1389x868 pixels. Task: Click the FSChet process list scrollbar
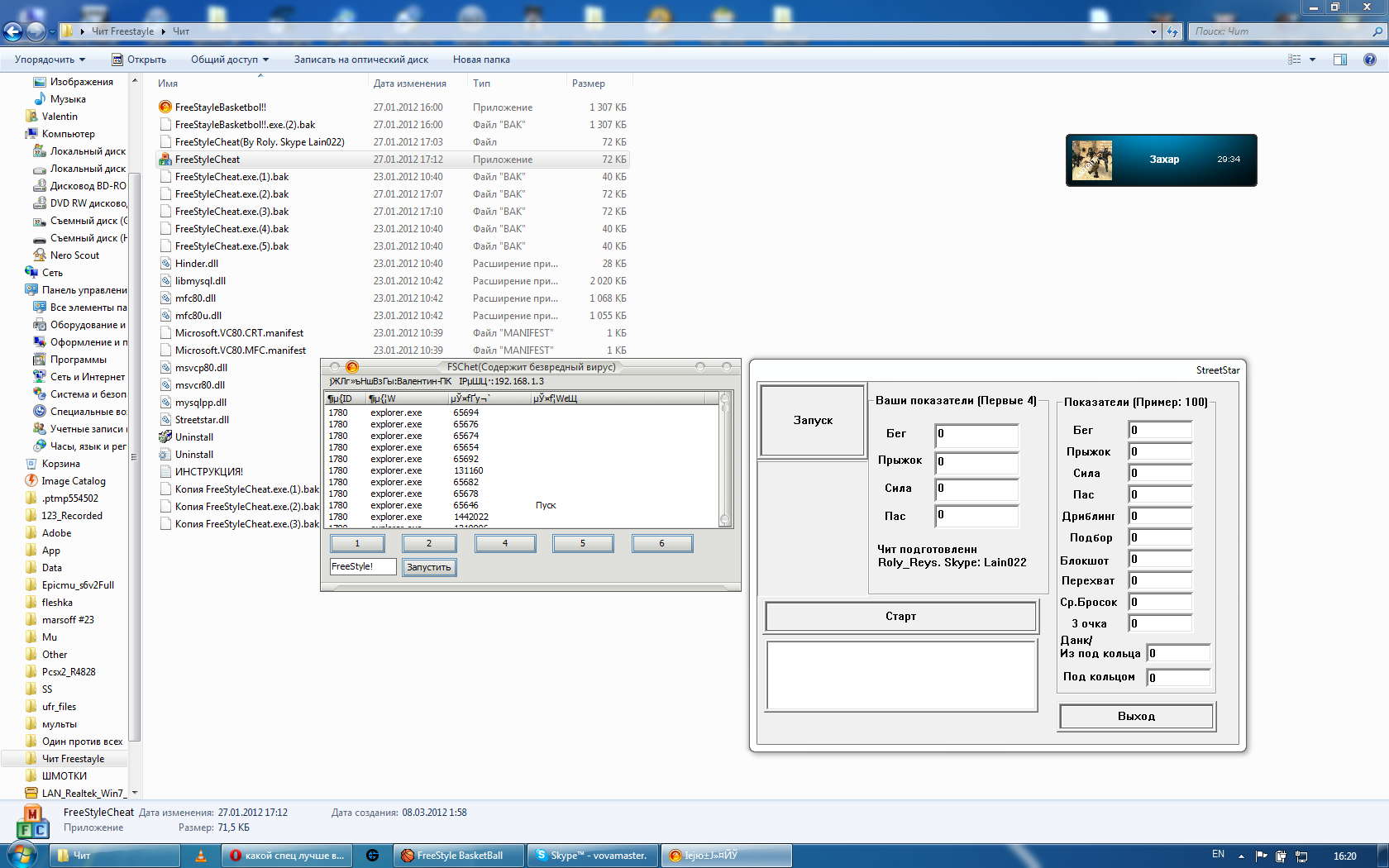(x=725, y=460)
